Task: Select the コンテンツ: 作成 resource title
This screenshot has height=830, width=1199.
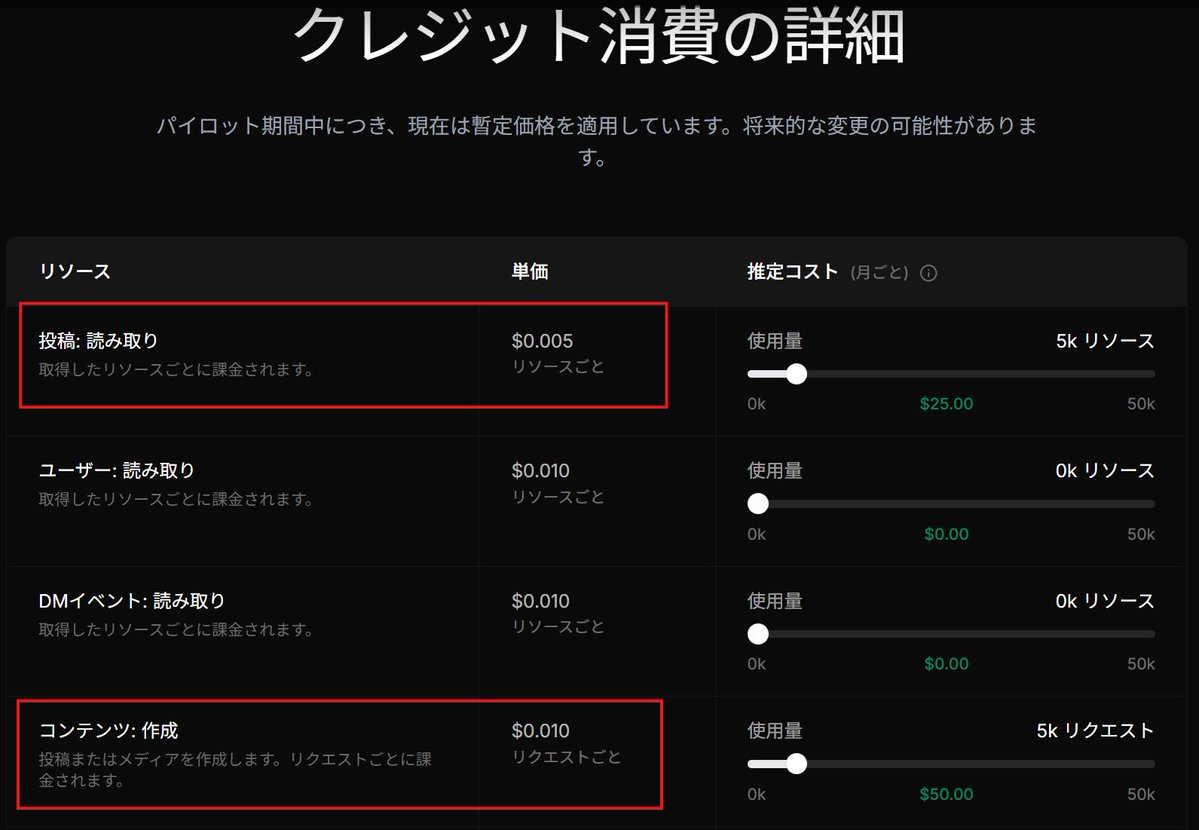Action: (109, 731)
